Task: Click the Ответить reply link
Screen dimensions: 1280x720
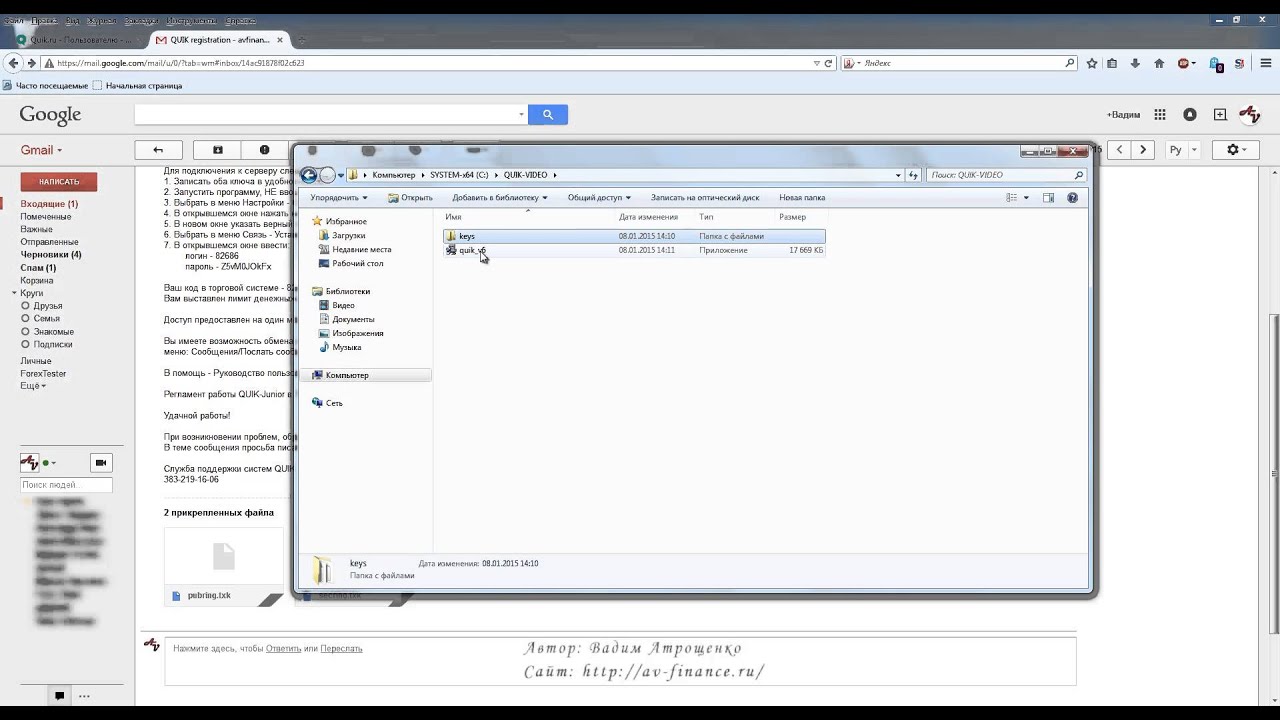Action: pyautogui.click(x=283, y=649)
